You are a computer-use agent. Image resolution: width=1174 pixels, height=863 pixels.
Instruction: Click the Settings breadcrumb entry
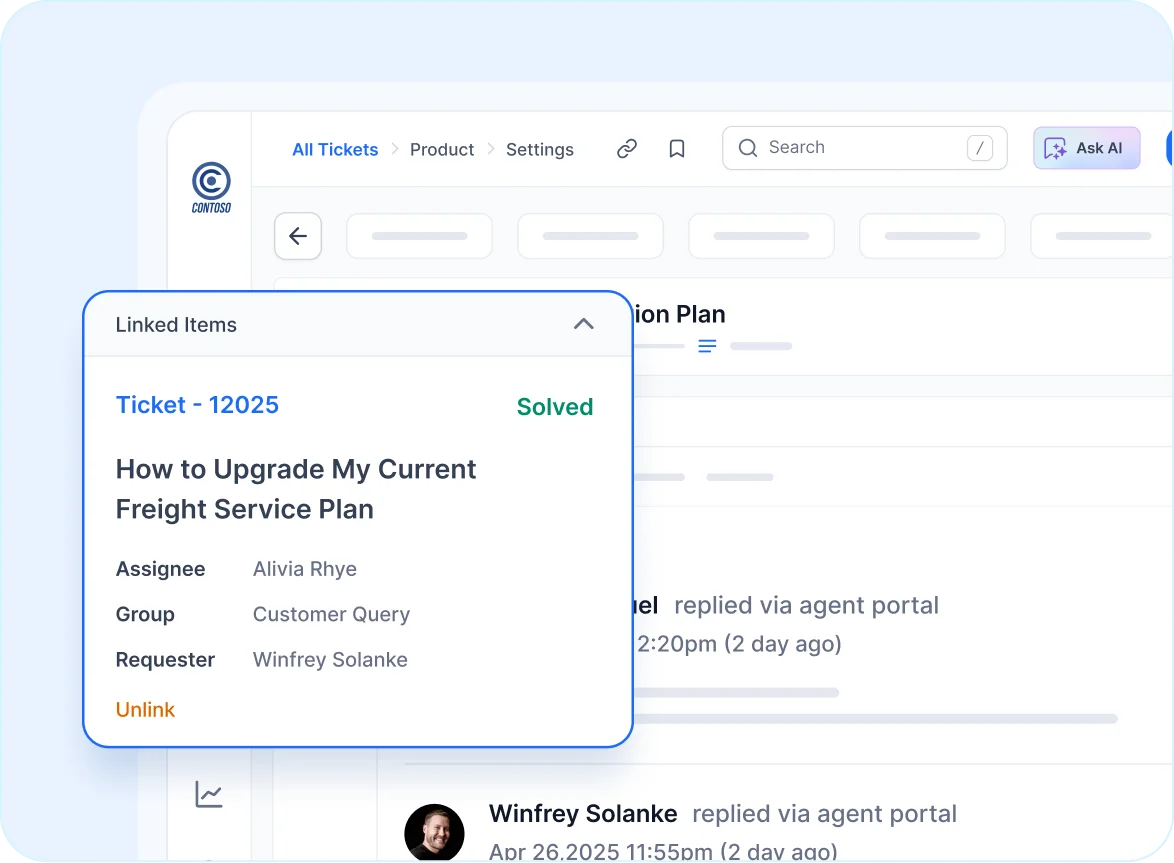tap(540, 149)
